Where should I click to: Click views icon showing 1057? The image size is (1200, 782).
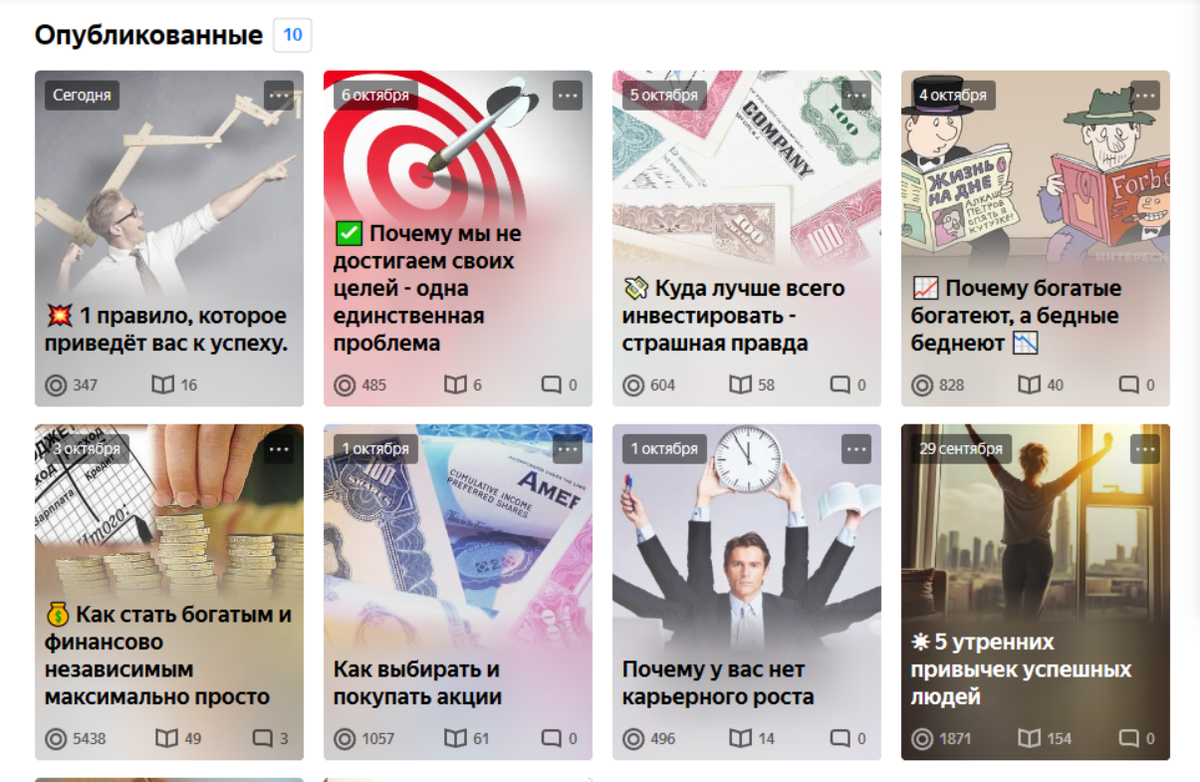click(x=345, y=739)
